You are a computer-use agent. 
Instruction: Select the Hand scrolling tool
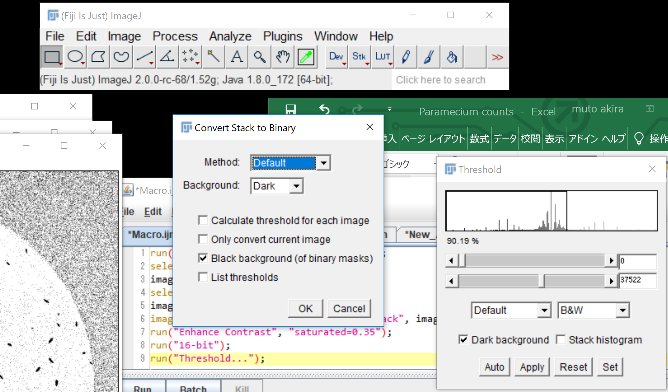[x=282, y=57]
